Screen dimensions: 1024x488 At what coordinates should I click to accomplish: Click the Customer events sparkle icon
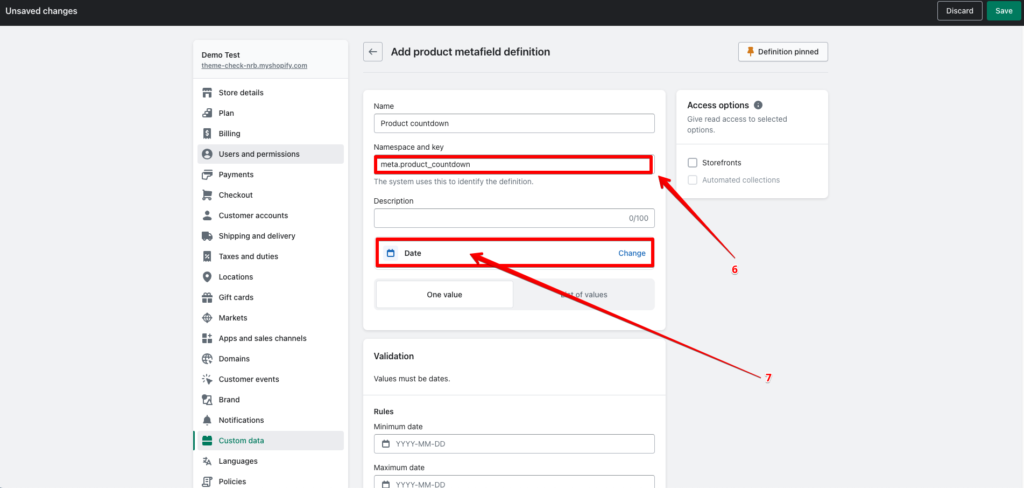[x=207, y=379]
